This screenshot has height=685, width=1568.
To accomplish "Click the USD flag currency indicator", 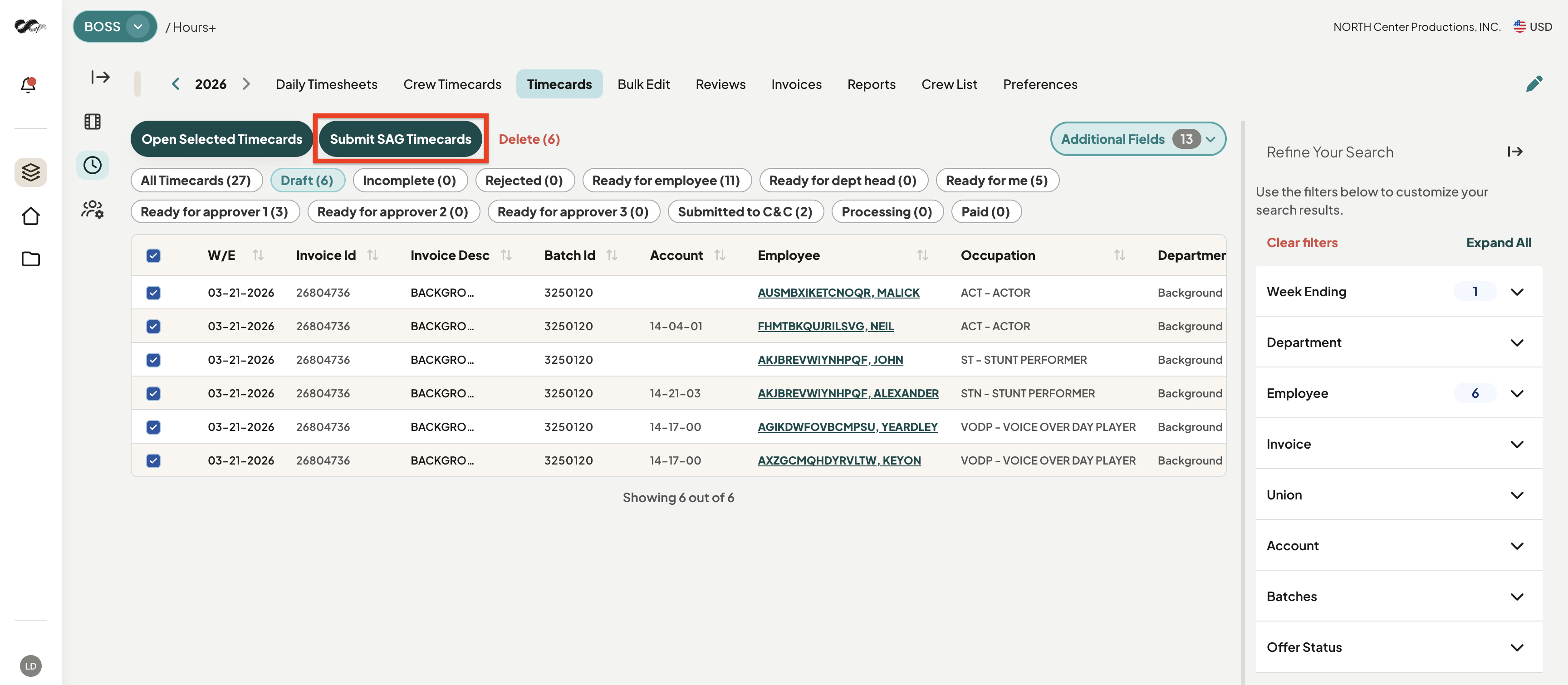I will pos(1533,27).
